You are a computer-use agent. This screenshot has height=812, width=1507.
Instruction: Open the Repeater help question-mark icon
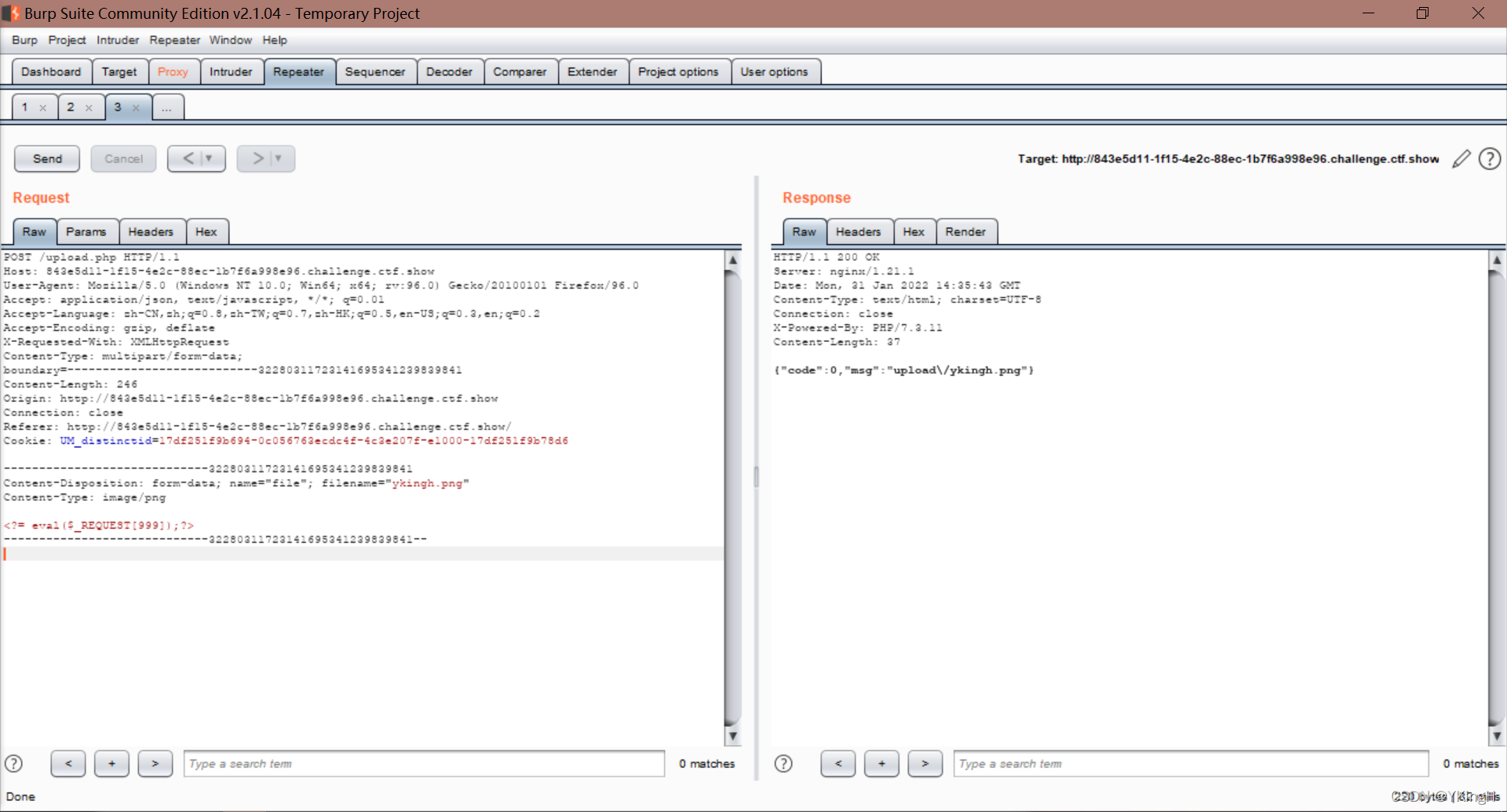tap(1490, 159)
